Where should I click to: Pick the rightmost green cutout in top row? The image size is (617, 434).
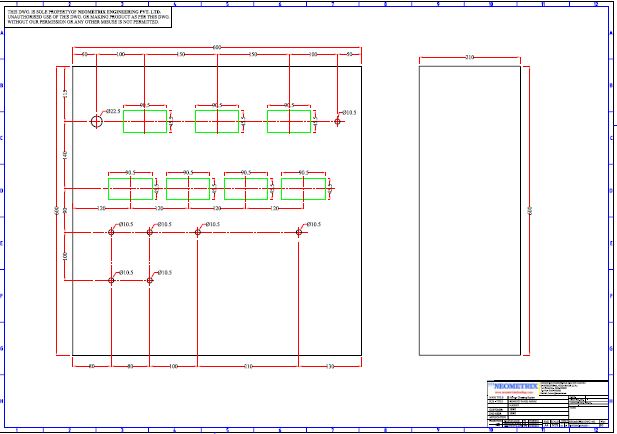pyautogui.click(x=288, y=121)
